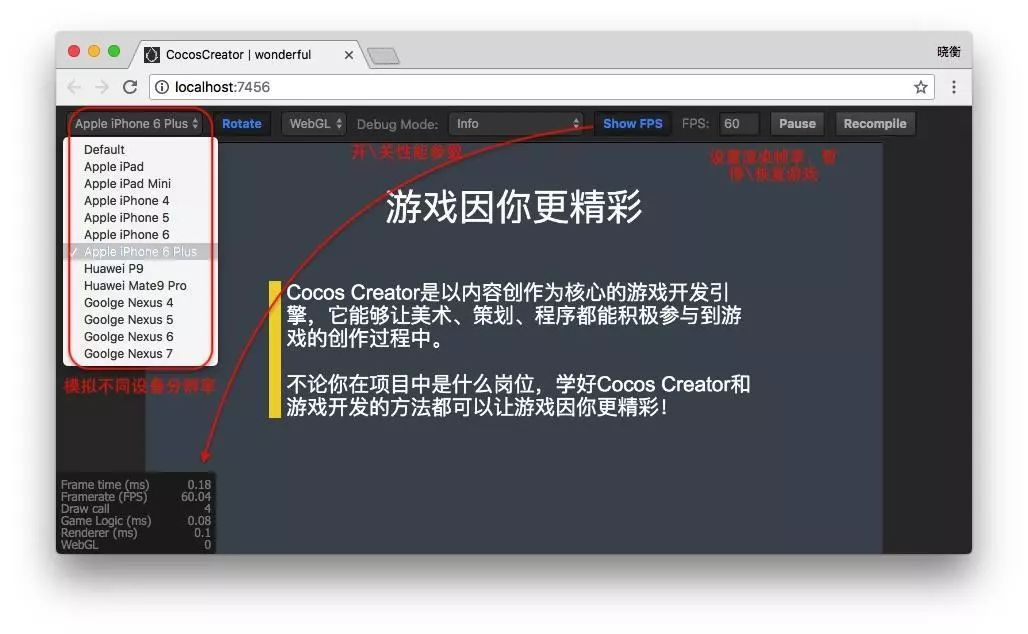Open the Apple iPhone 6 Plus device dropdown
The width and height of the screenshot is (1028, 634).
coord(136,123)
